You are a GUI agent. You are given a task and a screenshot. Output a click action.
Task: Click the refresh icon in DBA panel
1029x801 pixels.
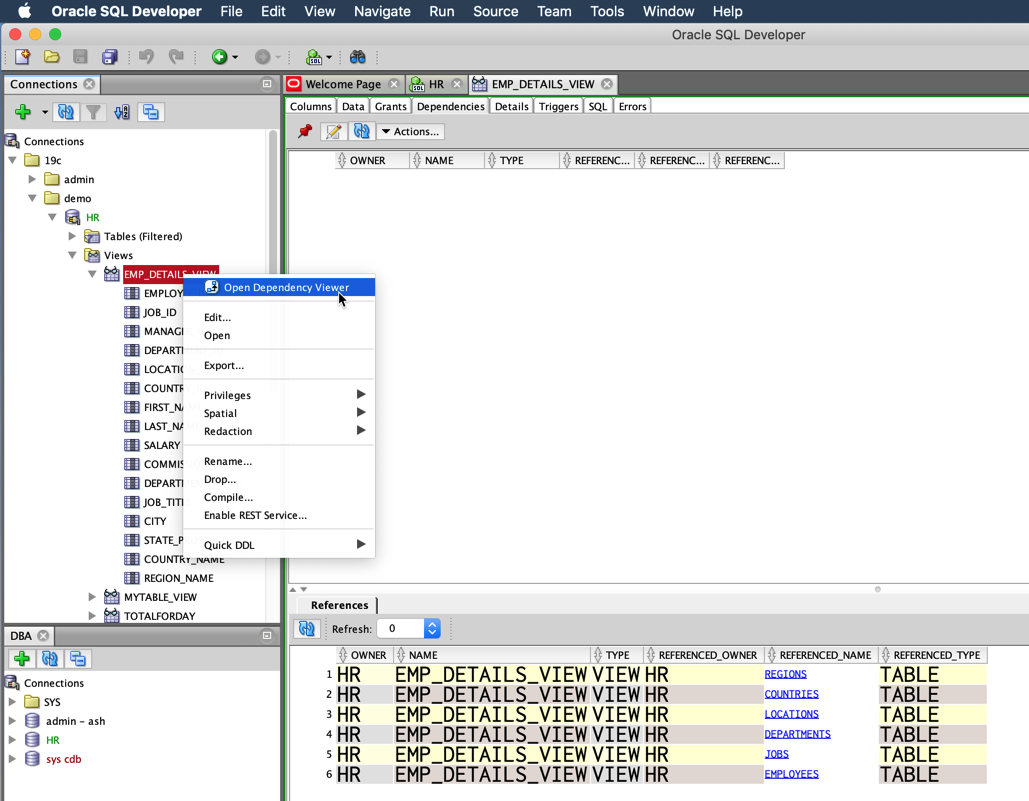tap(50, 659)
